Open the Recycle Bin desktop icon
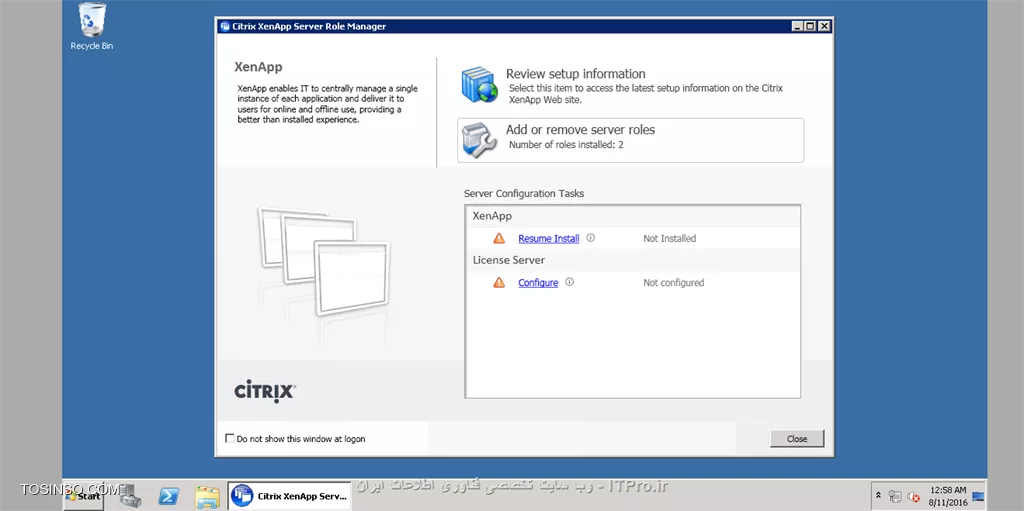Screen dimensions: 1024x511 pos(91,26)
